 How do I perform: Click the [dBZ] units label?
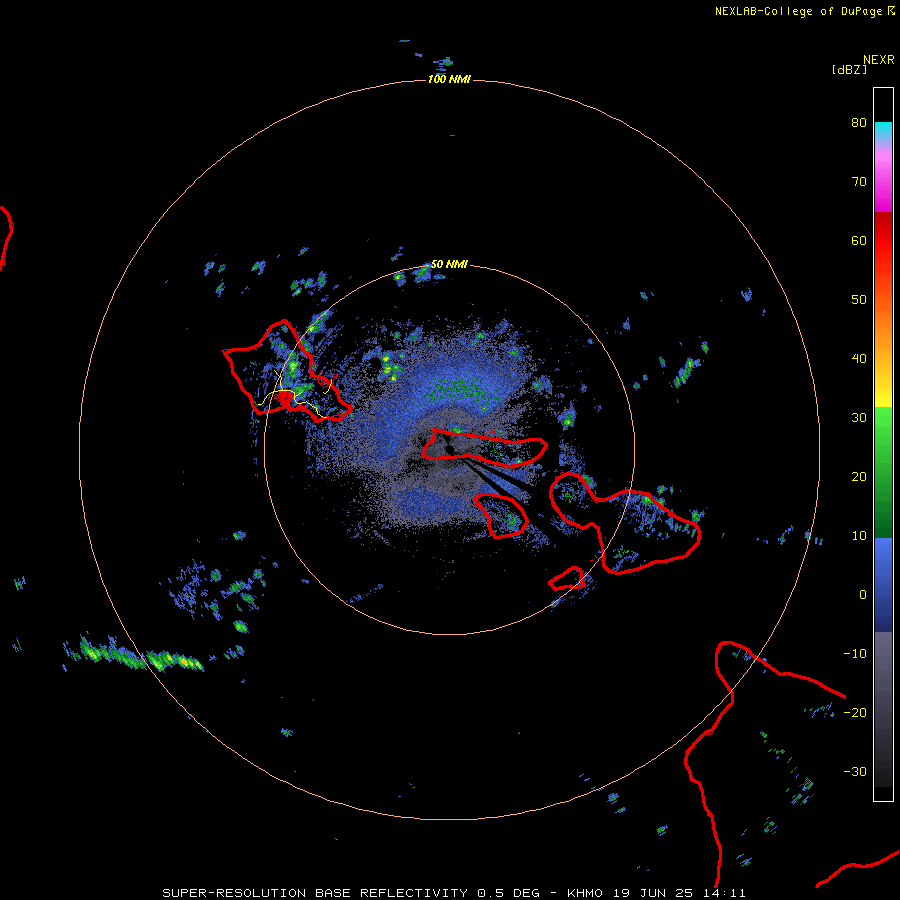[849, 70]
